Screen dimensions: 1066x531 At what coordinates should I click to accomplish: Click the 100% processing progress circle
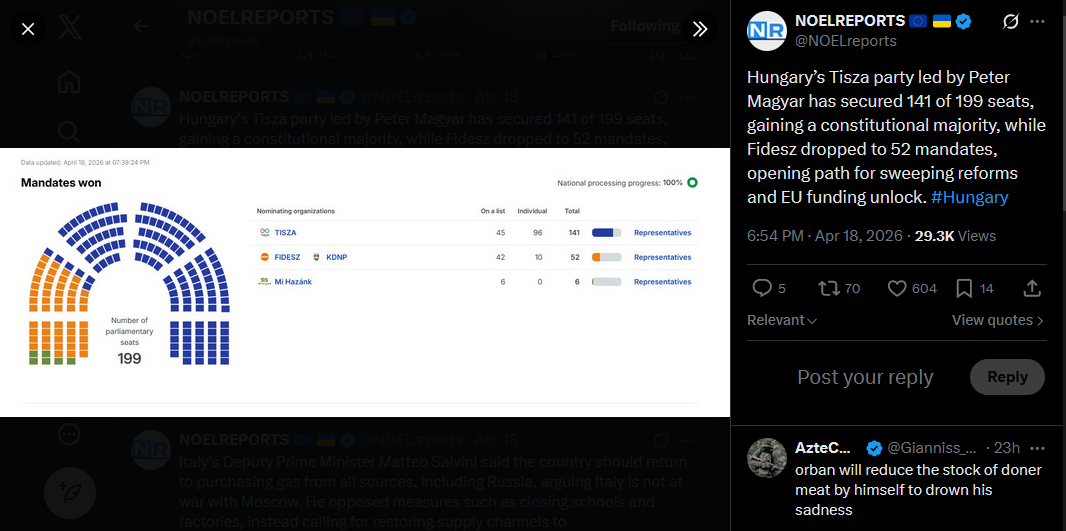tap(692, 182)
